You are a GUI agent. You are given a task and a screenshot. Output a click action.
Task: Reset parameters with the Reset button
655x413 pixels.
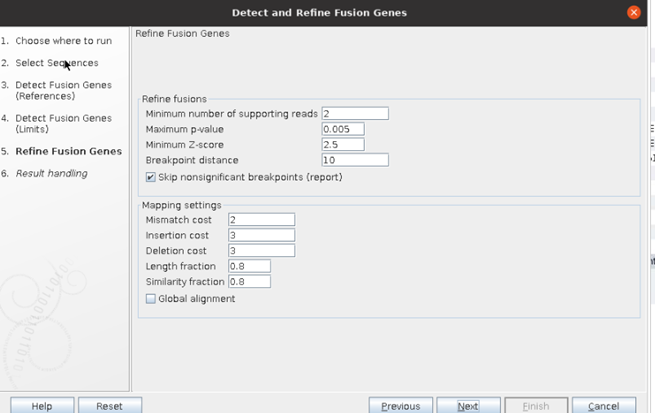(110, 406)
